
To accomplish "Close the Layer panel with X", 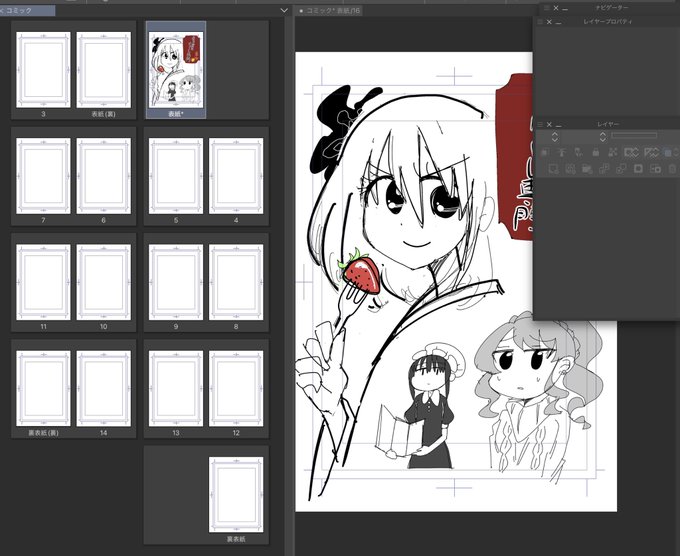I will point(549,124).
